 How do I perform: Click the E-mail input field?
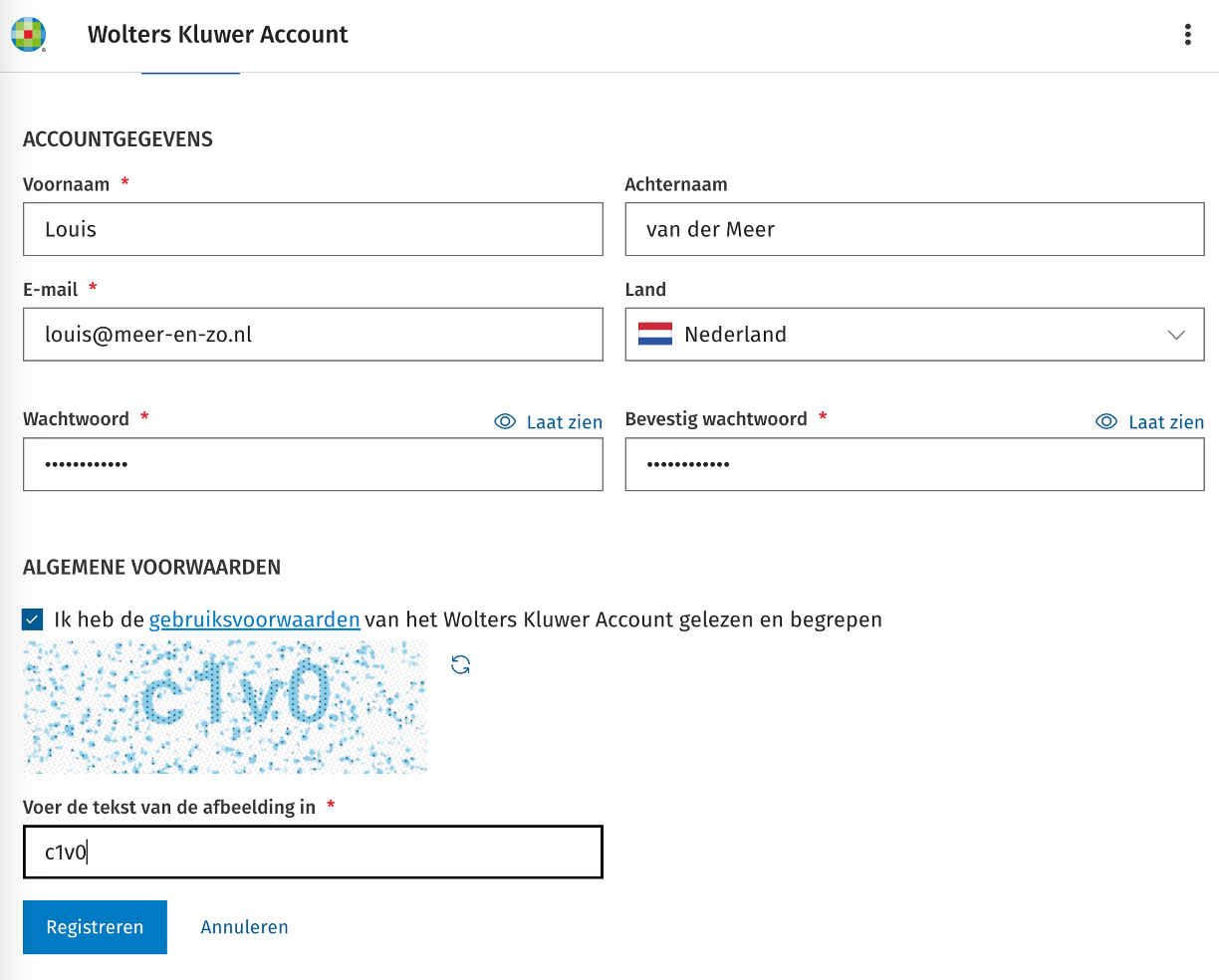(313, 334)
